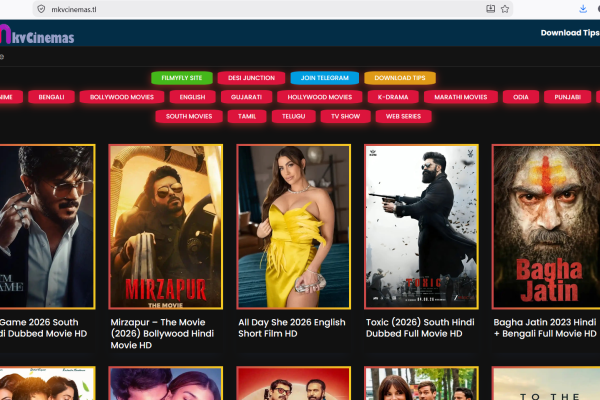
Task: Click the site security shield icon
Action: pyautogui.click(x=41, y=9)
